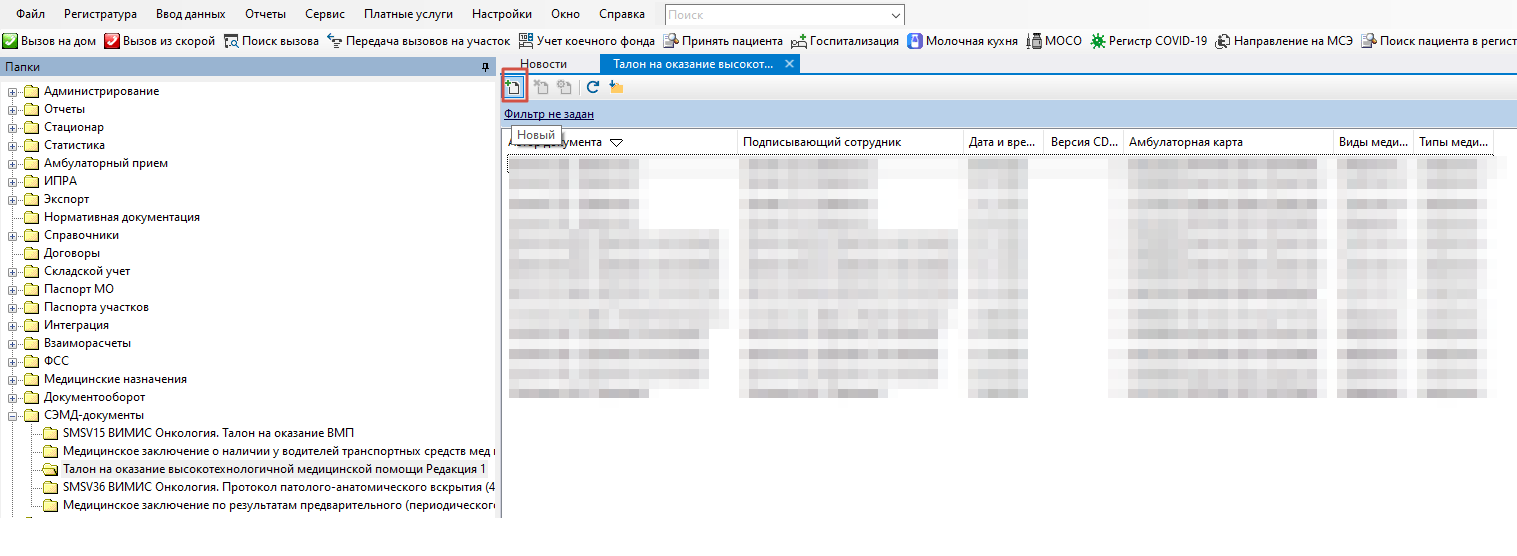1517x556 pixels.
Task: Expand the ИПРА tree node
Action: point(14,182)
